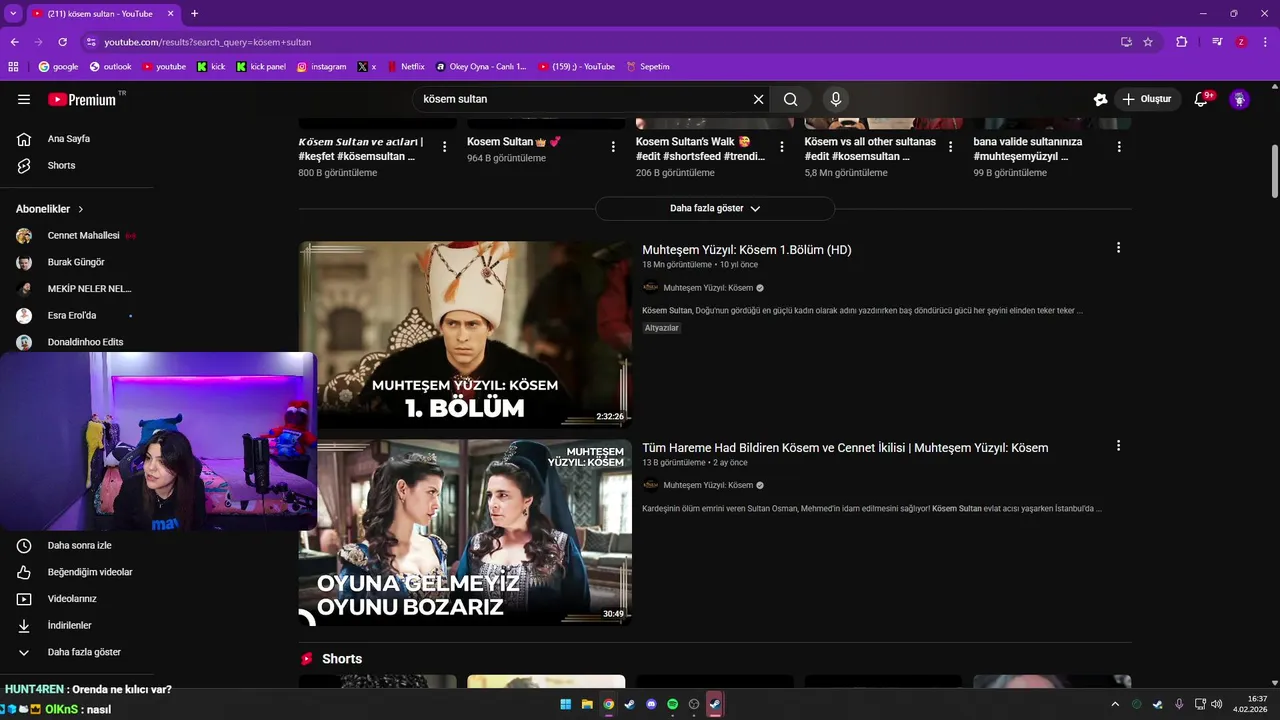The width and height of the screenshot is (1280, 720).
Task: Expand Daha fazla göster under Shorts row
Action: (715, 208)
